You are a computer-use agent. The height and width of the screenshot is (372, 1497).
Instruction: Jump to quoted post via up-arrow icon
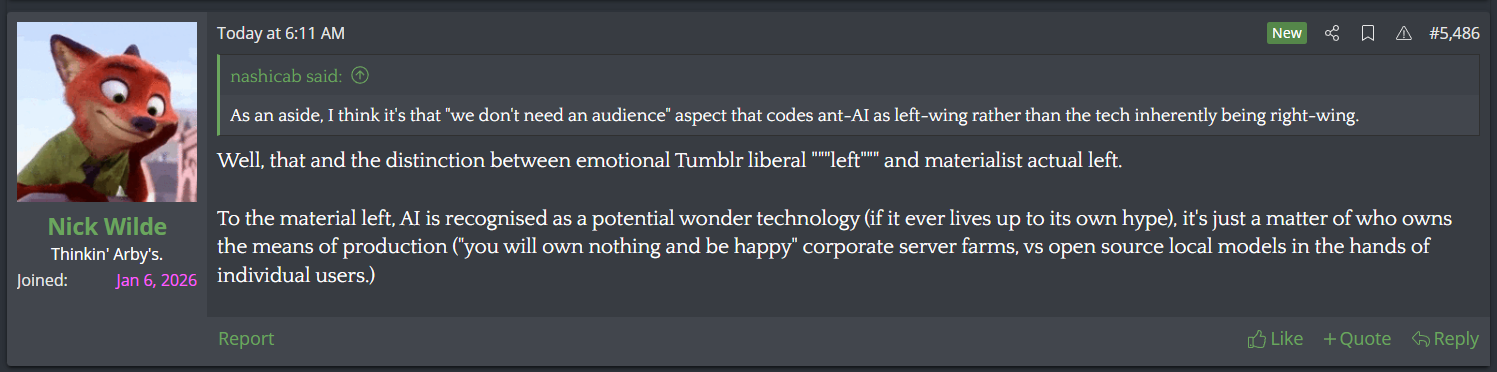(x=361, y=75)
